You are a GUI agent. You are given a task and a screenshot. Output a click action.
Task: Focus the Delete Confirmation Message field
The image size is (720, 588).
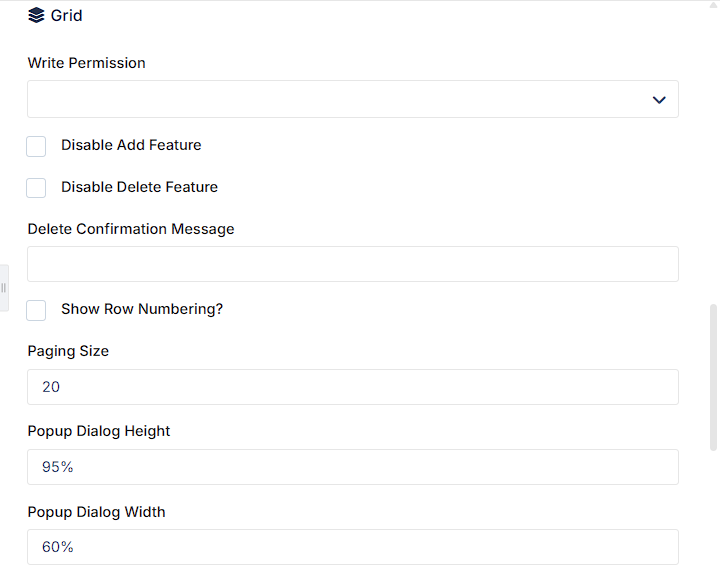(353, 264)
